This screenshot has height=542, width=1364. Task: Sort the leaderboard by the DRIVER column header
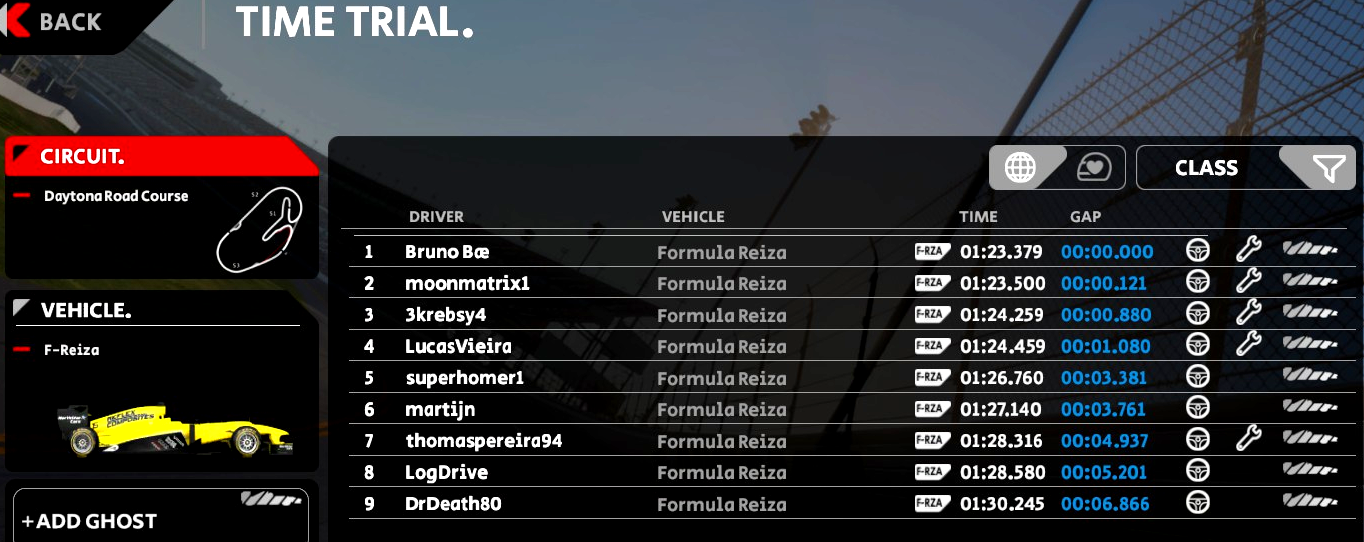pyautogui.click(x=436, y=217)
